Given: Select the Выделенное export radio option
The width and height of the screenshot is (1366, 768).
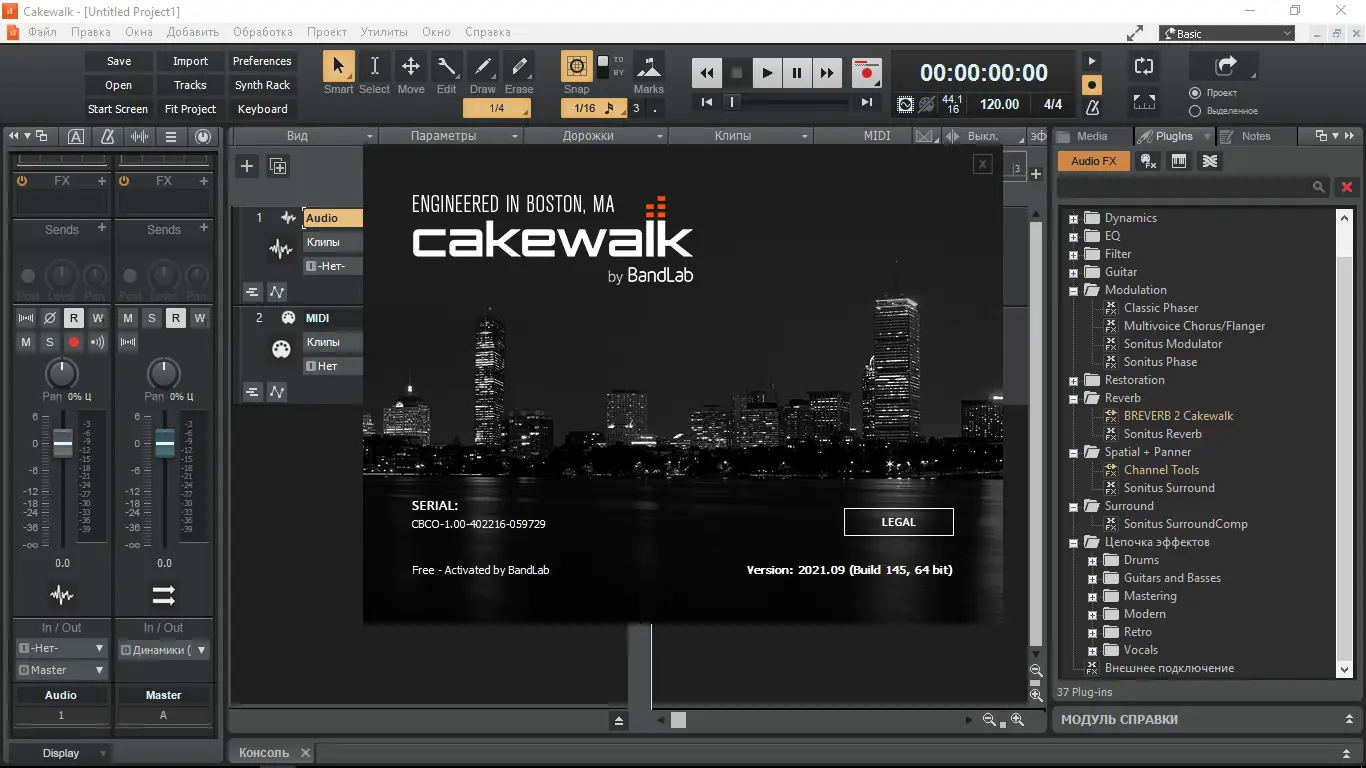Looking at the screenshot, I should pyautogui.click(x=1195, y=110).
